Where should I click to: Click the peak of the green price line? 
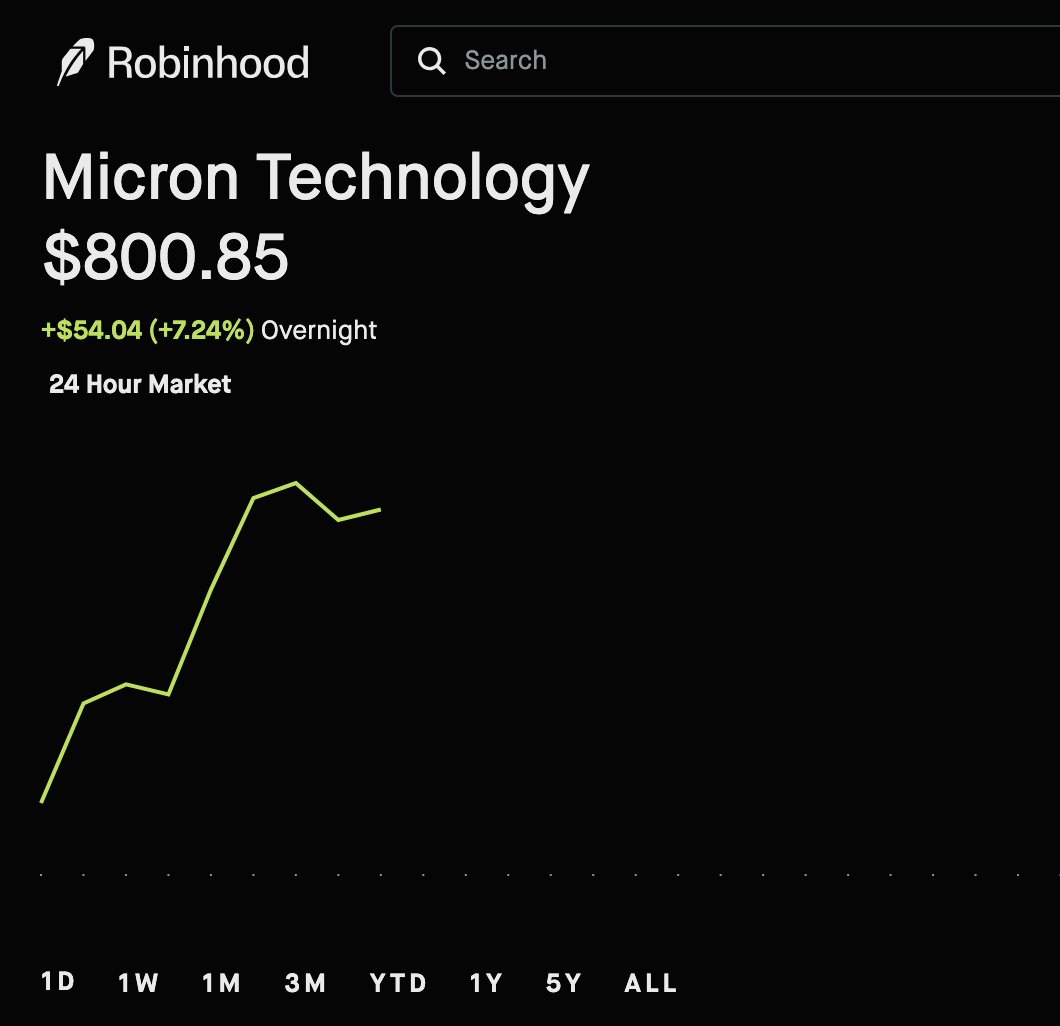point(295,483)
